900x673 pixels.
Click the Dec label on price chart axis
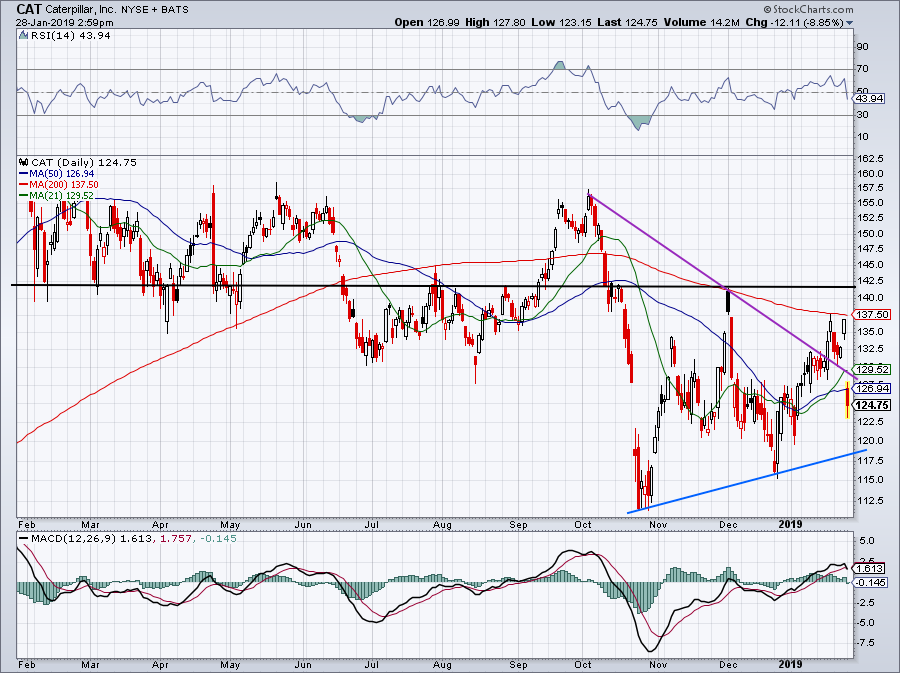728,524
